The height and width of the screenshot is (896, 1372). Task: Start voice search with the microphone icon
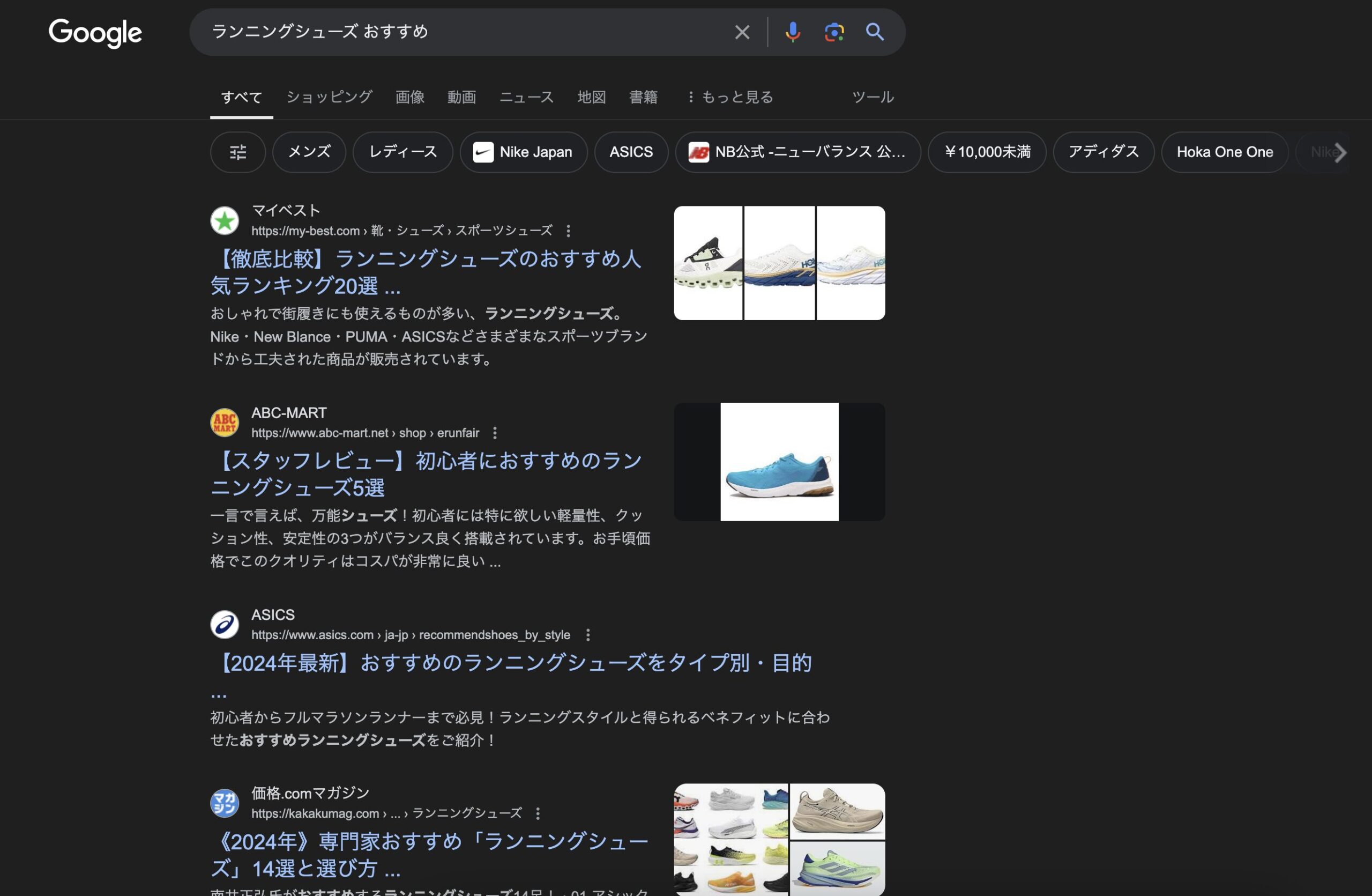793,32
